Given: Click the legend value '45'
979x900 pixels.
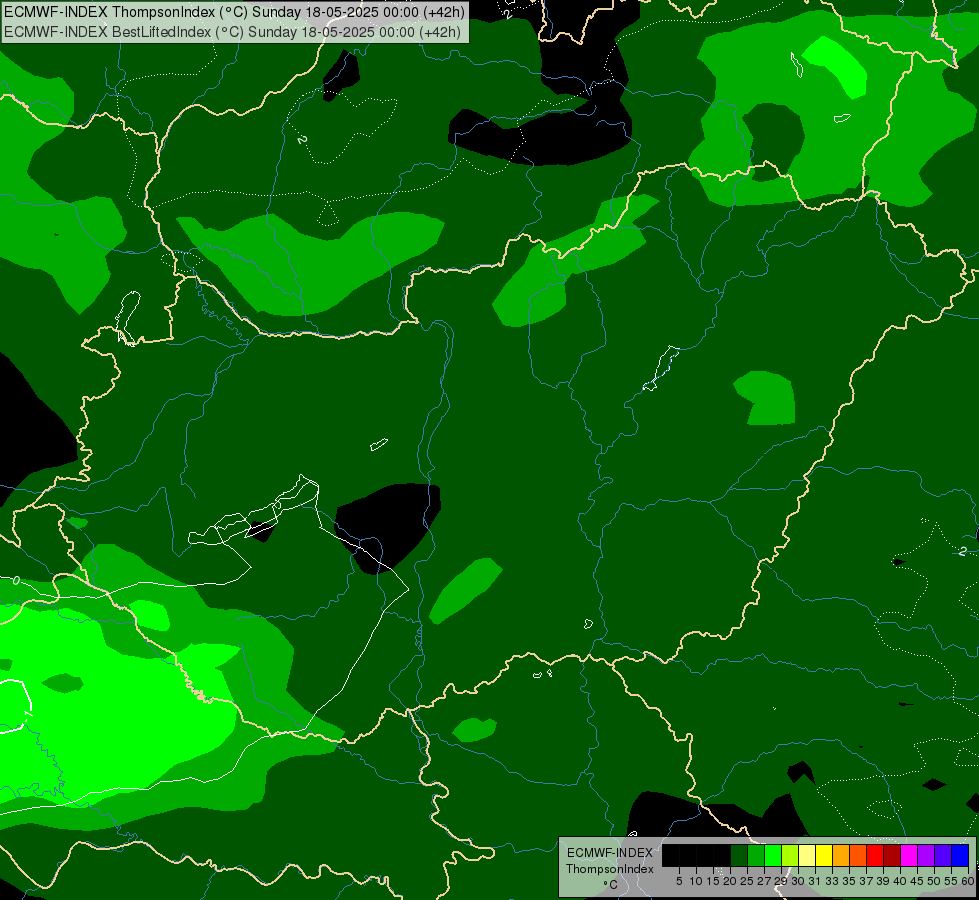Looking at the screenshot, I should pos(917,881).
